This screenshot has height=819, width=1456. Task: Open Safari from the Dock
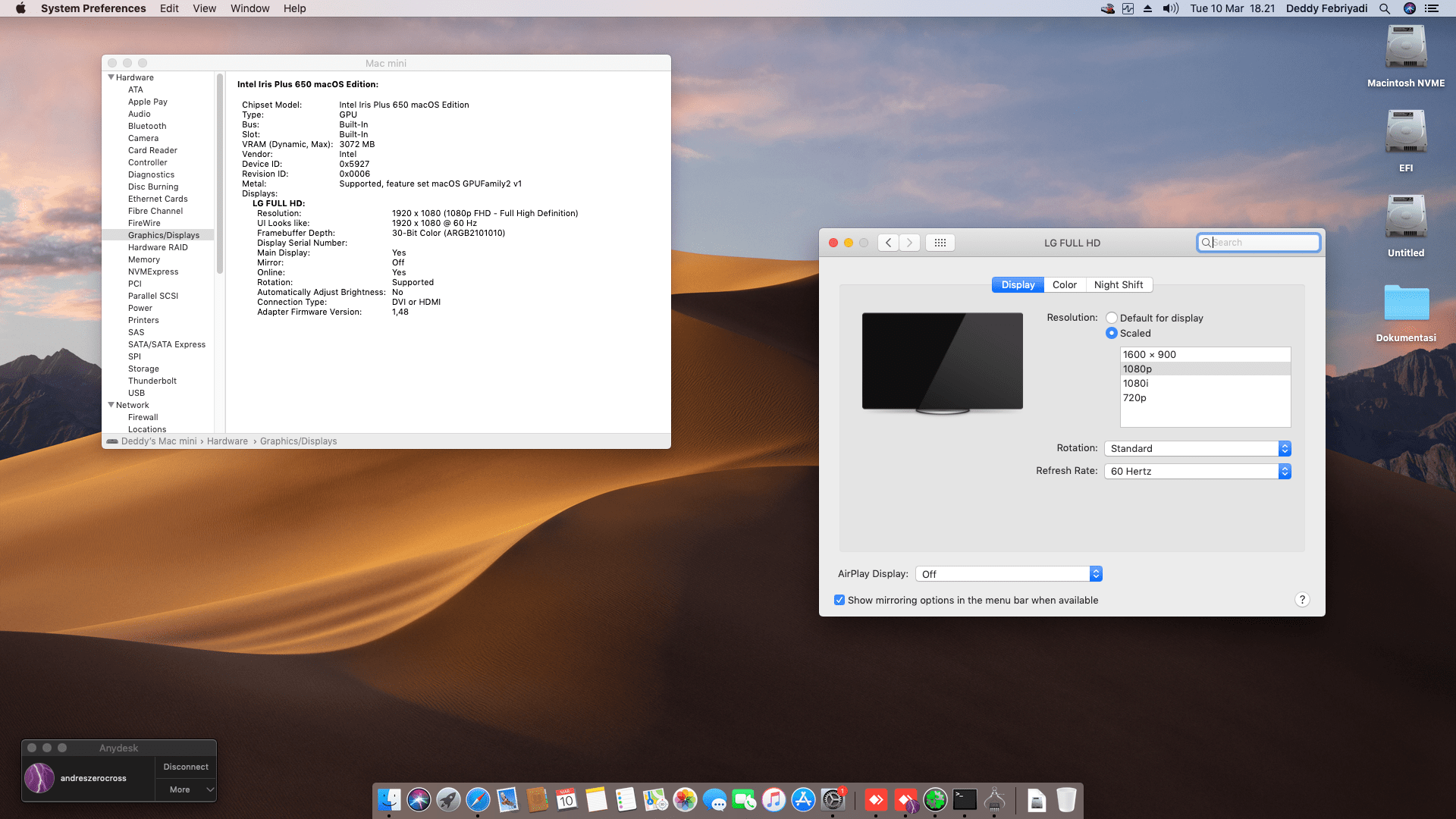478,799
